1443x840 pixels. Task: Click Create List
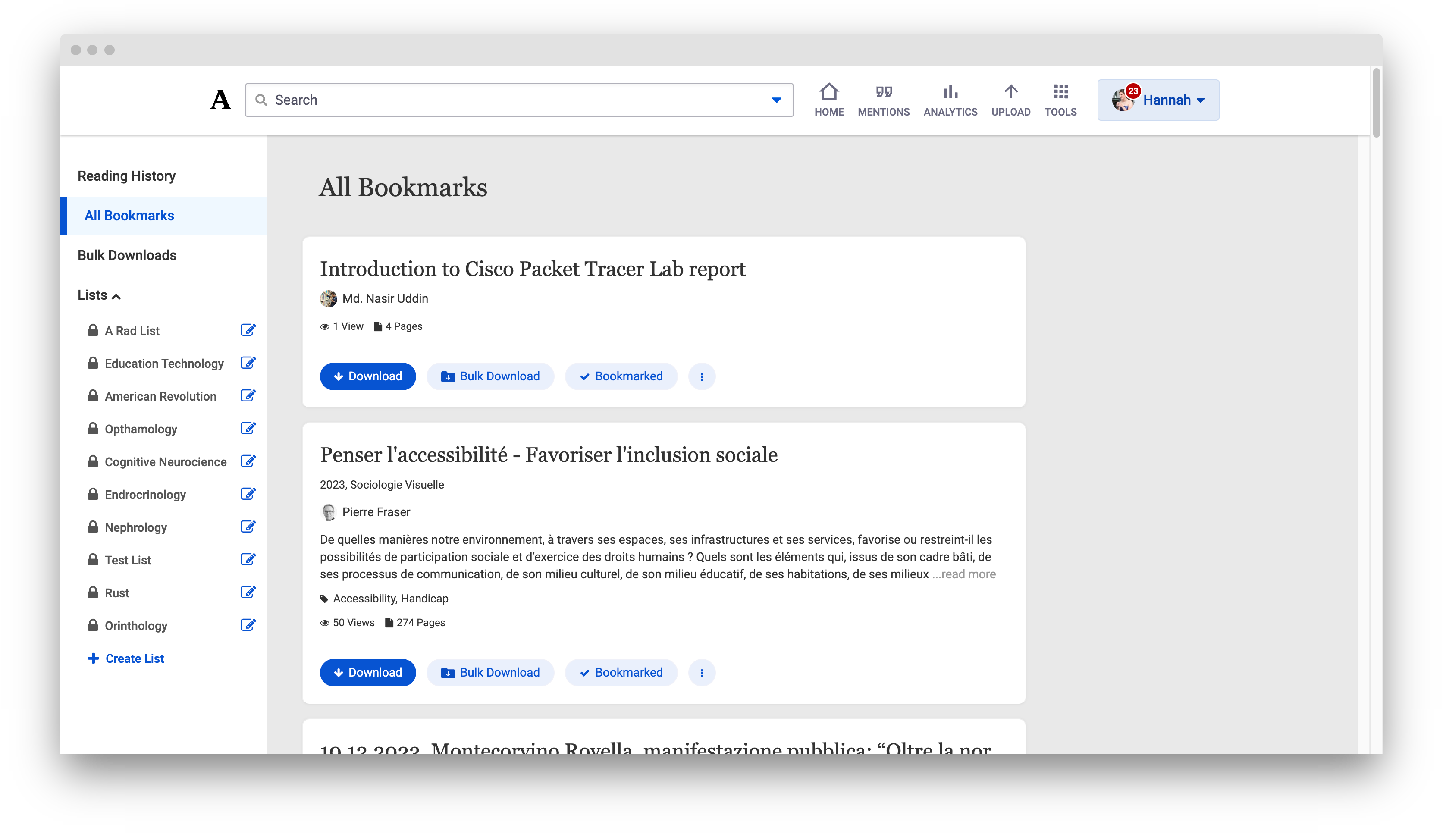coord(126,659)
